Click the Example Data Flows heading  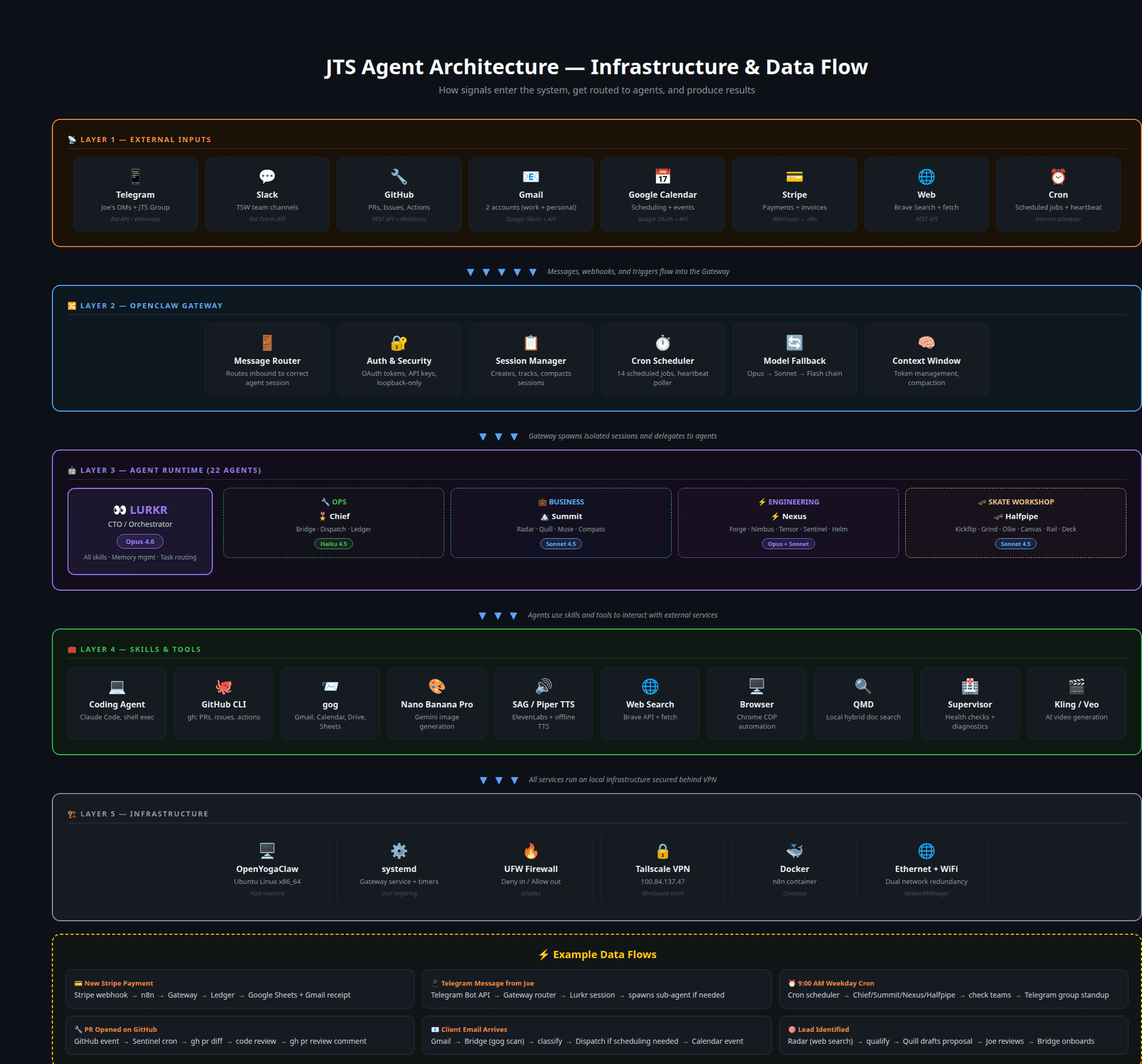tap(597, 954)
